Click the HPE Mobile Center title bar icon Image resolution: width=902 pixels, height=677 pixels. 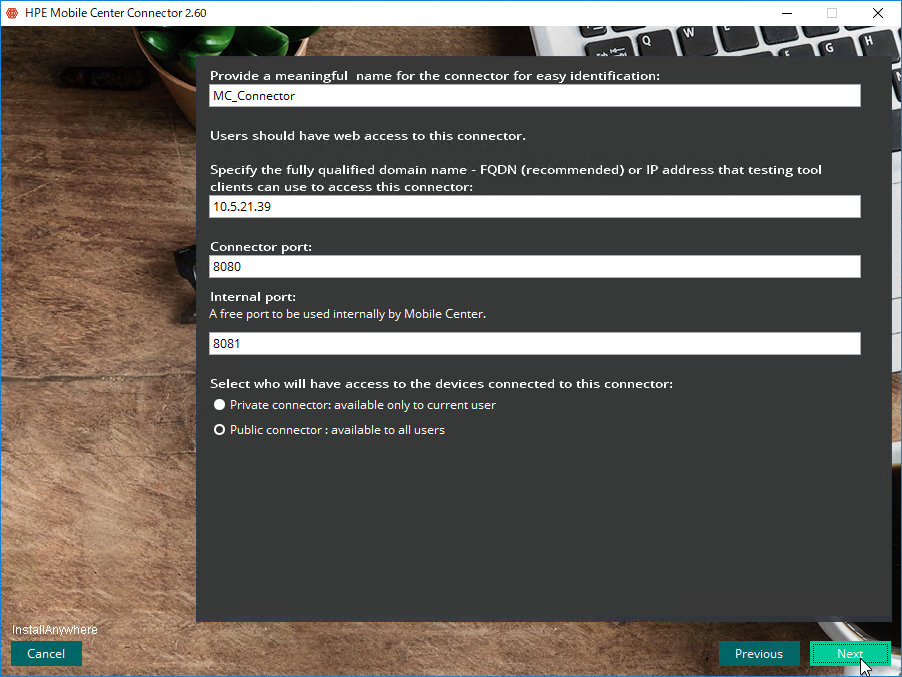coord(12,13)
